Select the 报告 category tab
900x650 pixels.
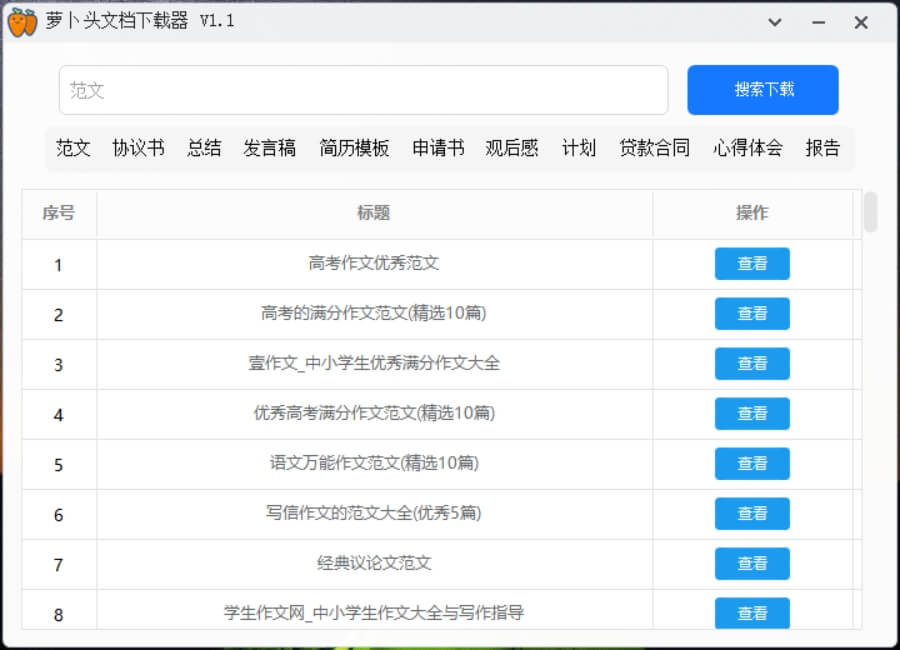point(823,148)
